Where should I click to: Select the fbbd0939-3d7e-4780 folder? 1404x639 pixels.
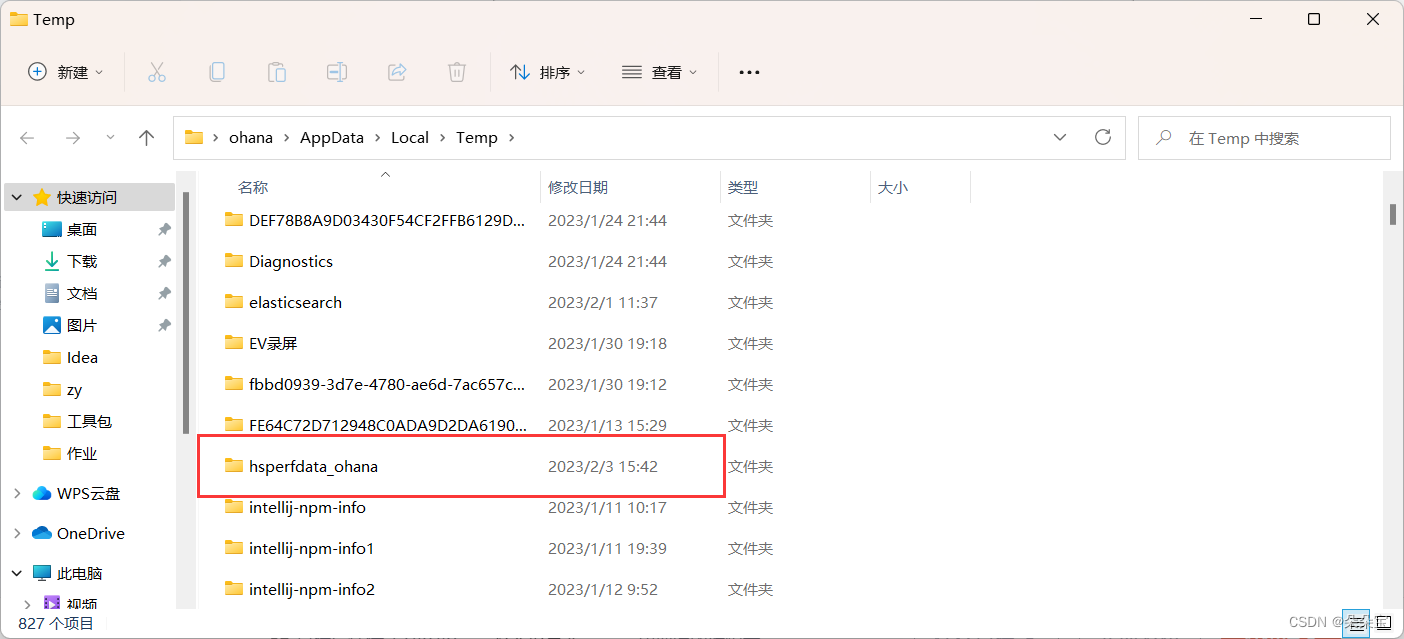(x=387, y=384)
